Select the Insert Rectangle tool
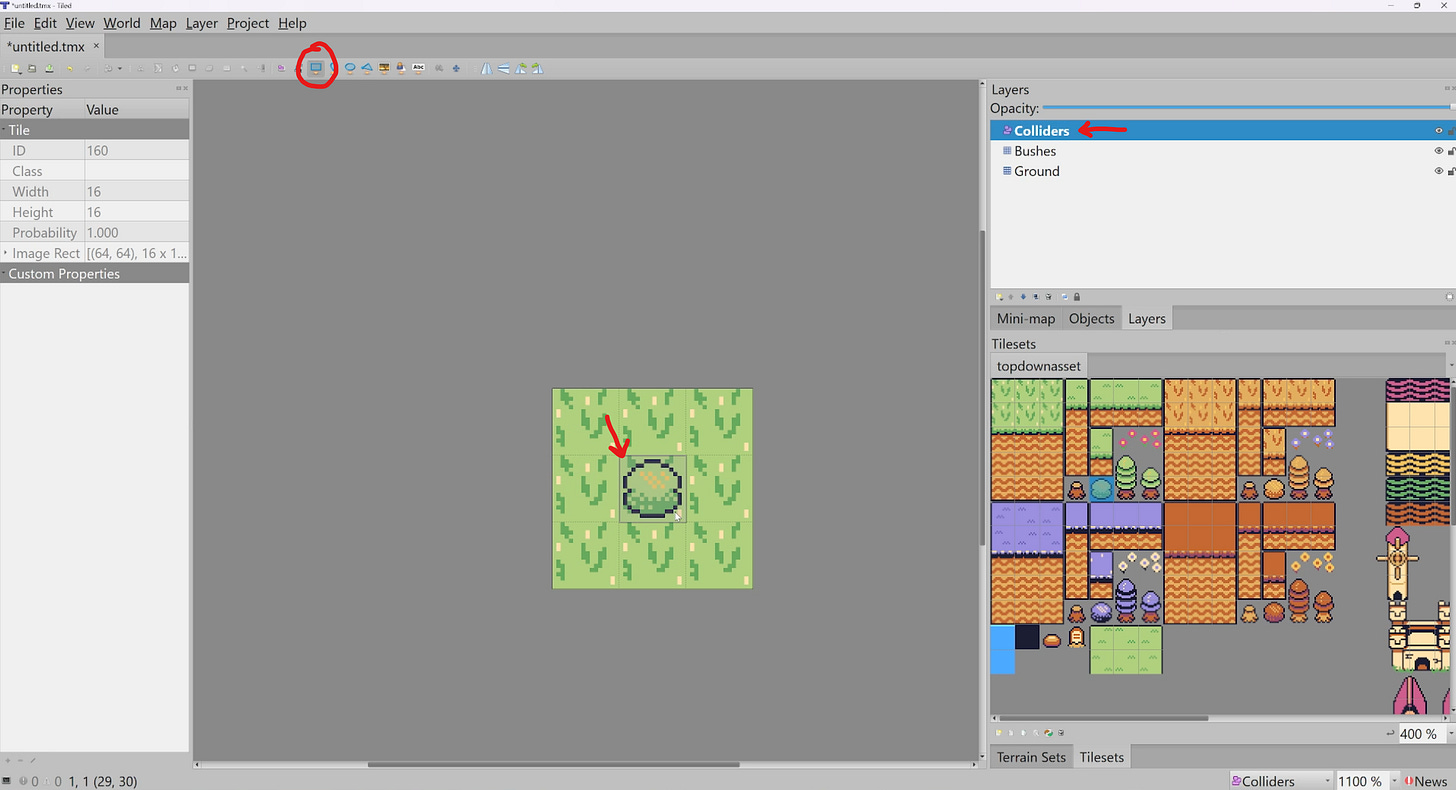 (316, 68)
